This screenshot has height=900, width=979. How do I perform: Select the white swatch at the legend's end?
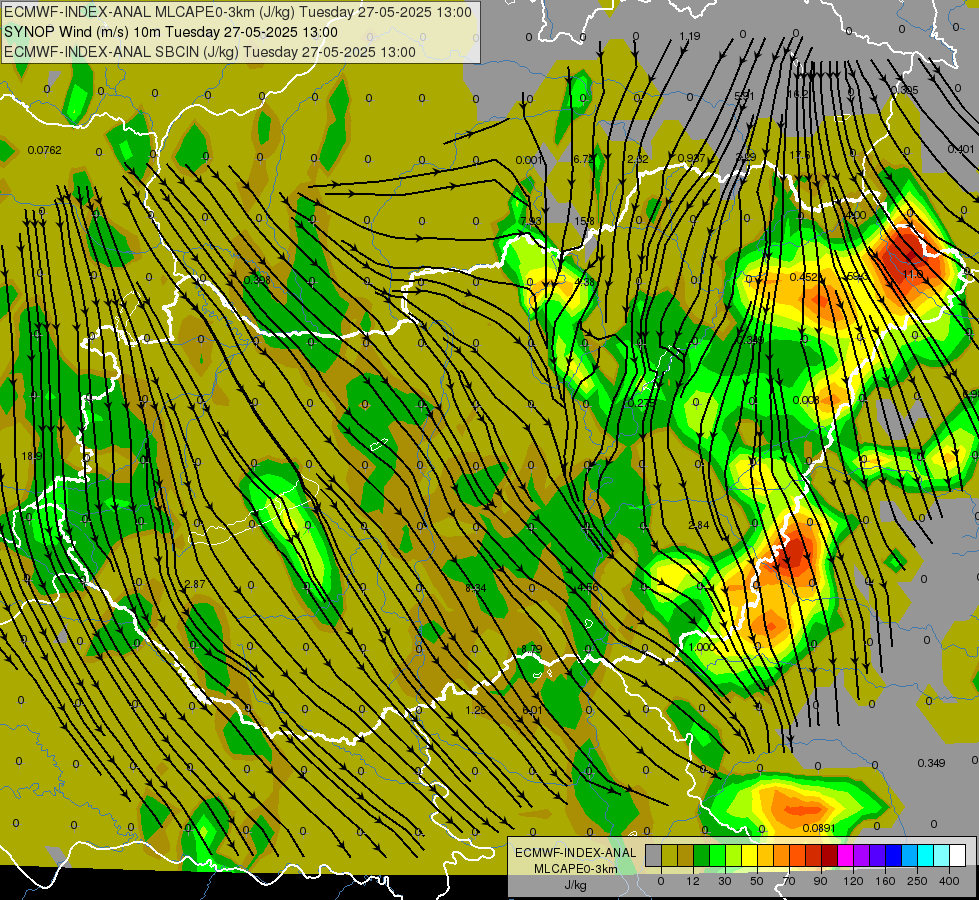pos(958,855)
